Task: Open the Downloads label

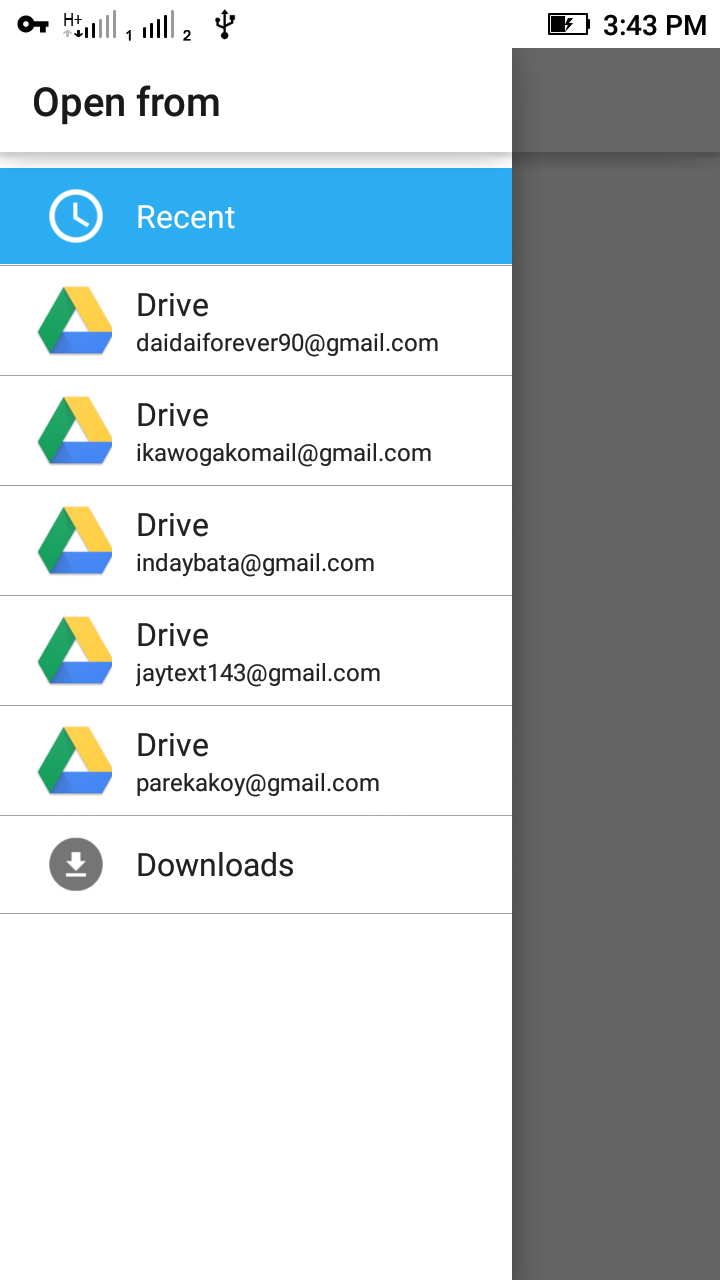Action: [215, 865]
